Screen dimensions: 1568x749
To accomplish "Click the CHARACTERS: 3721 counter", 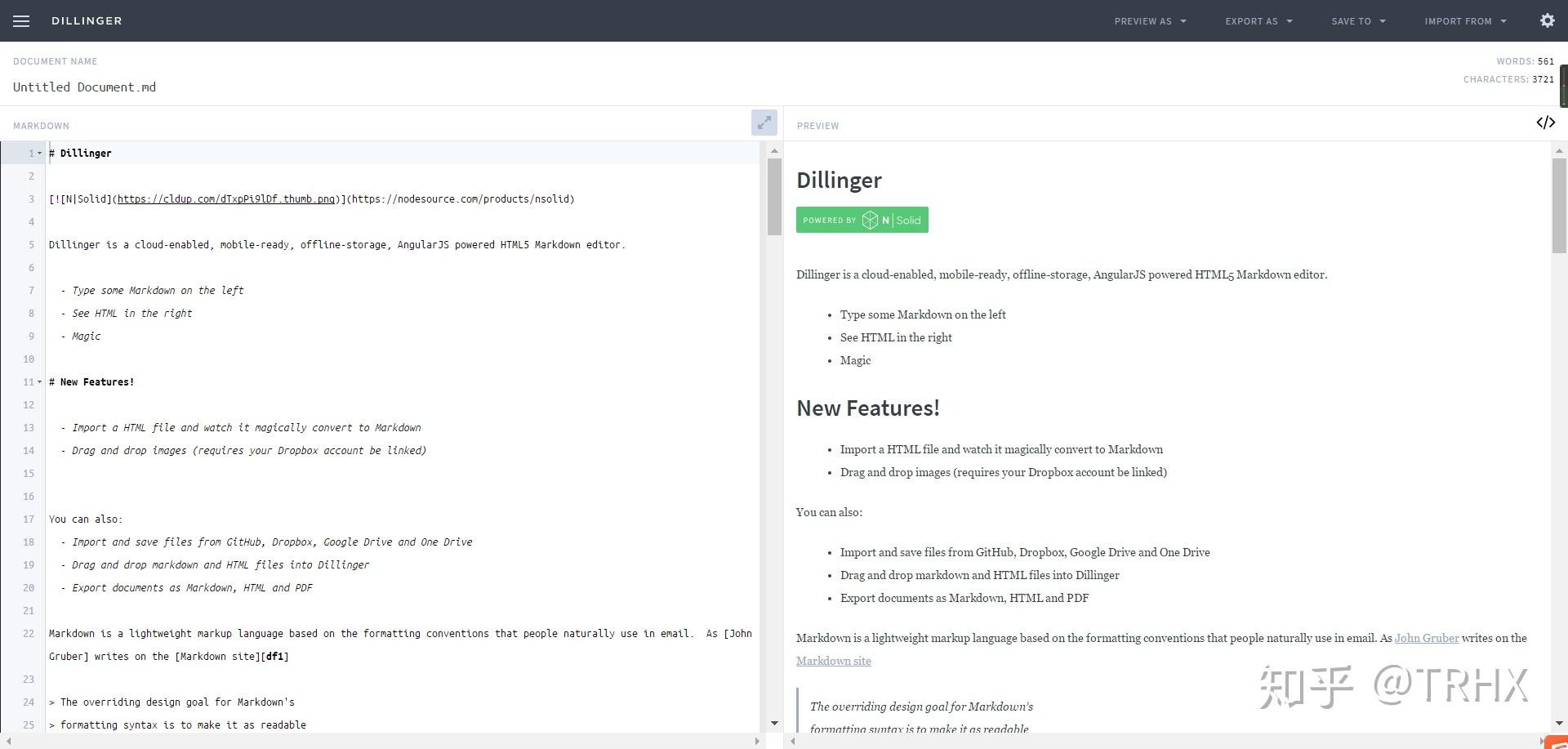I will [1508, 79].
